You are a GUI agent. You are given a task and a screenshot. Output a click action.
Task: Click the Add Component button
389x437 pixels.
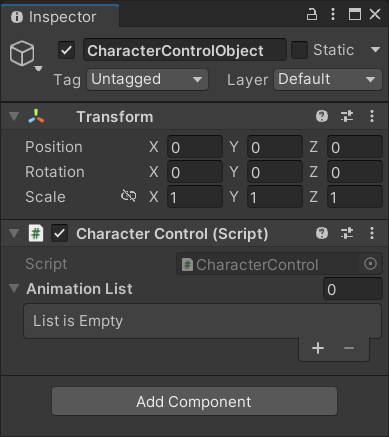194,401
